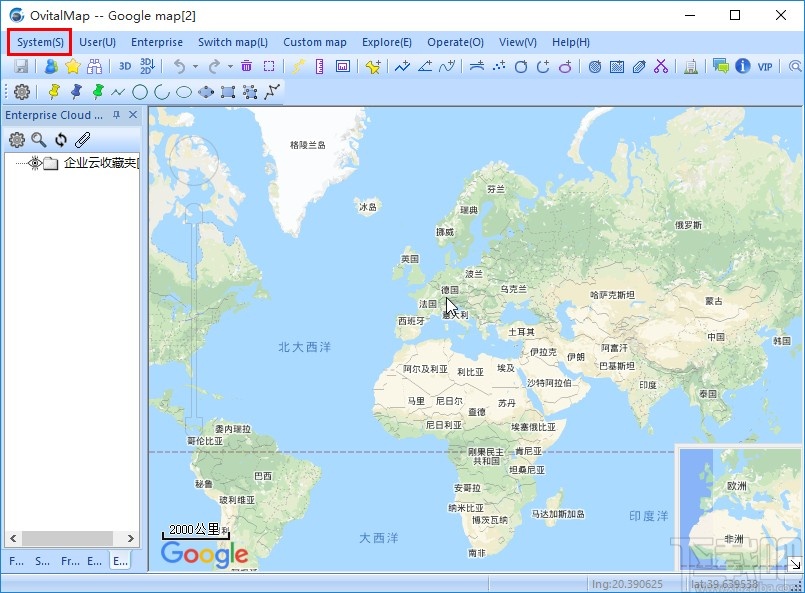Image resolution: width=805 pixels, height=593 pixels.
Task: Select the arc shape drawing tool
Action: tap(162, 92)
